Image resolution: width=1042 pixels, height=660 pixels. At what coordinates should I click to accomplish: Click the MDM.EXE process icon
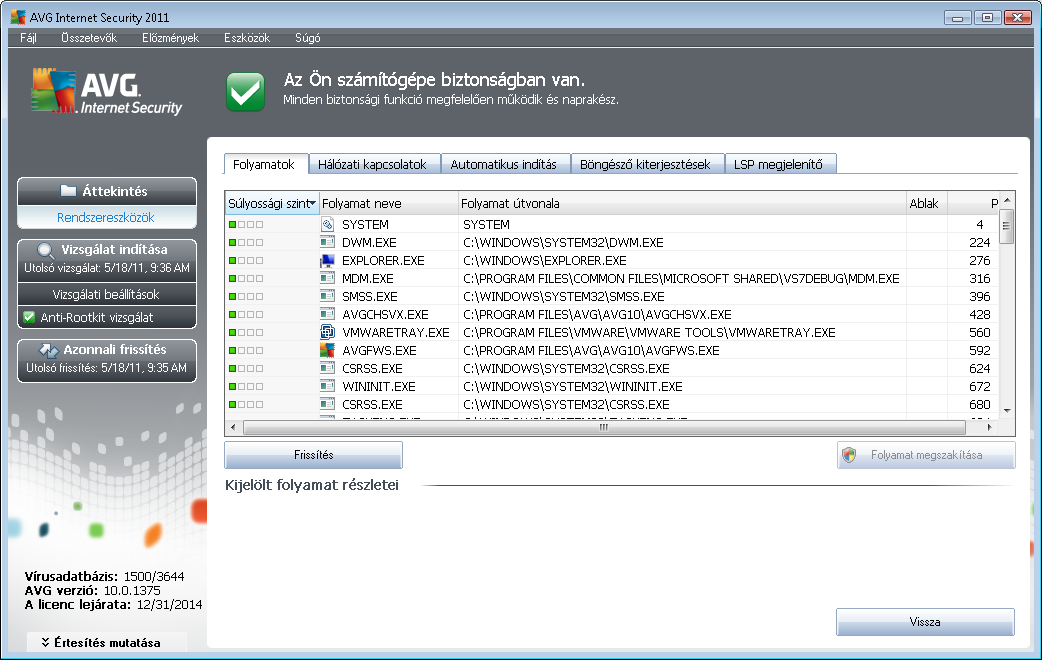[x=327, y=278]
